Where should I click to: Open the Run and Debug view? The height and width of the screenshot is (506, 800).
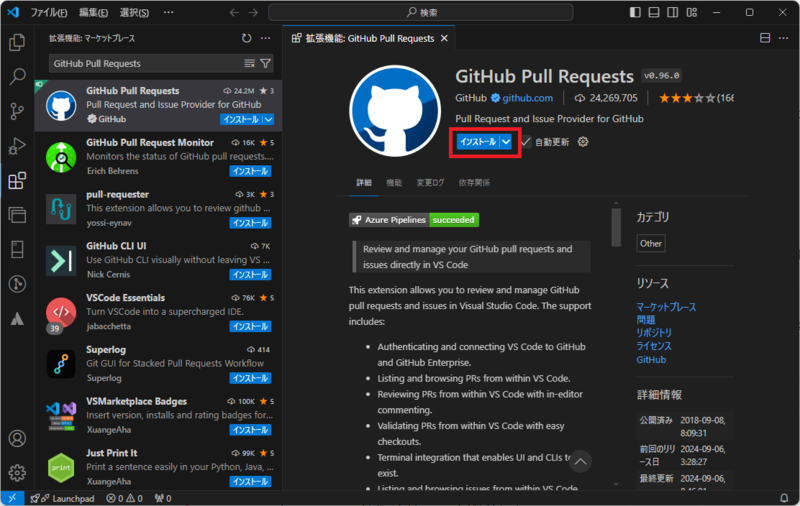coord(17,146)
